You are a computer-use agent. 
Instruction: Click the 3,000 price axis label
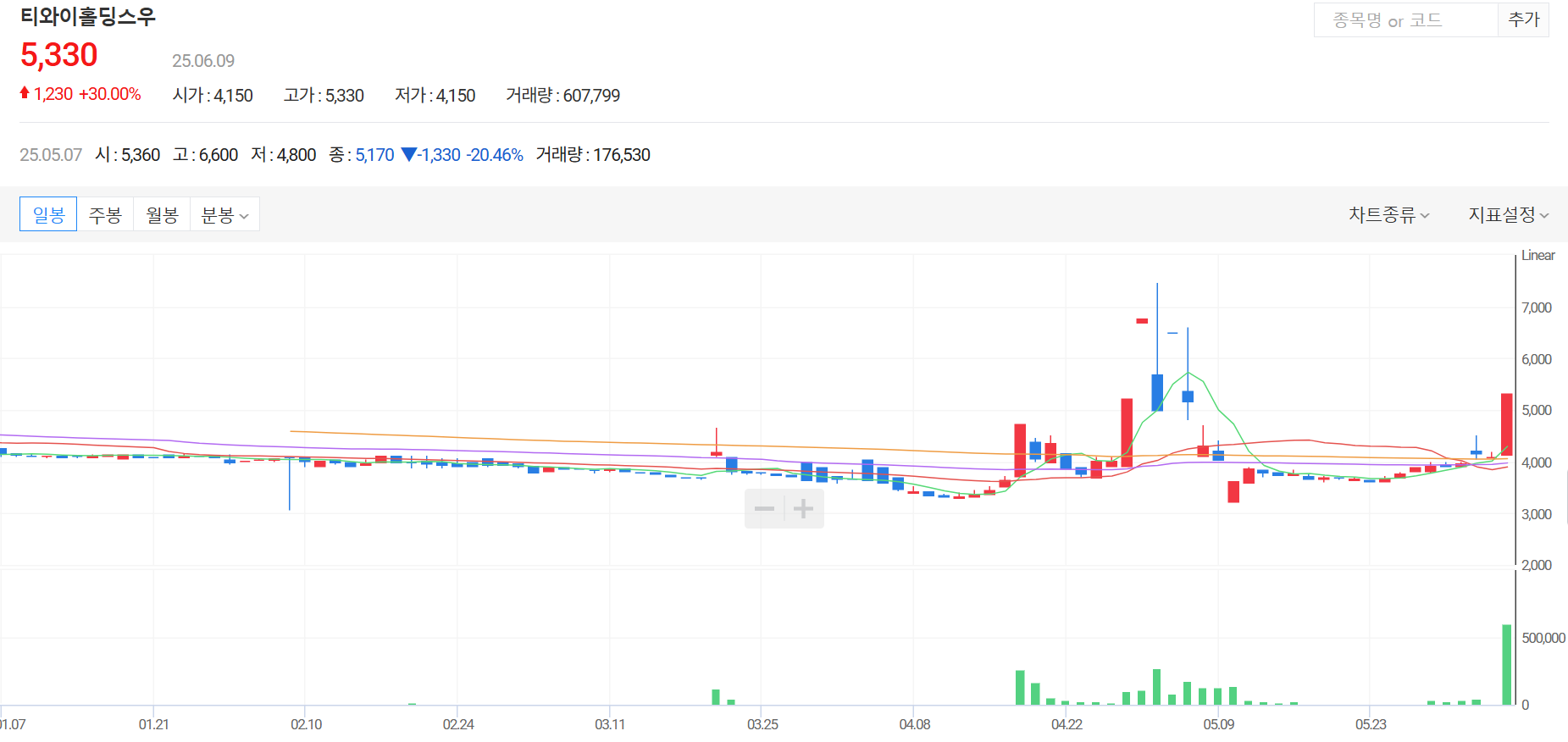point(1537,514)
